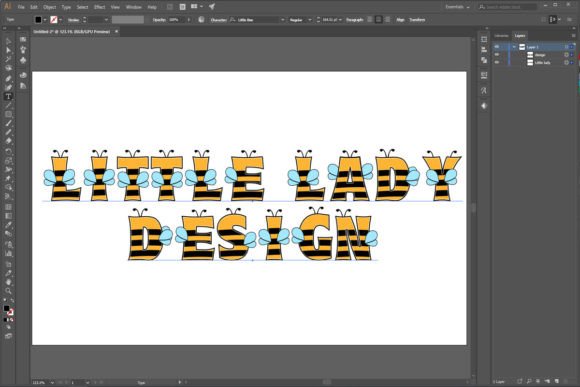This screenshot has width=580, height=387.
Task: Open the font style Regular dropdown
Action: 310,20
